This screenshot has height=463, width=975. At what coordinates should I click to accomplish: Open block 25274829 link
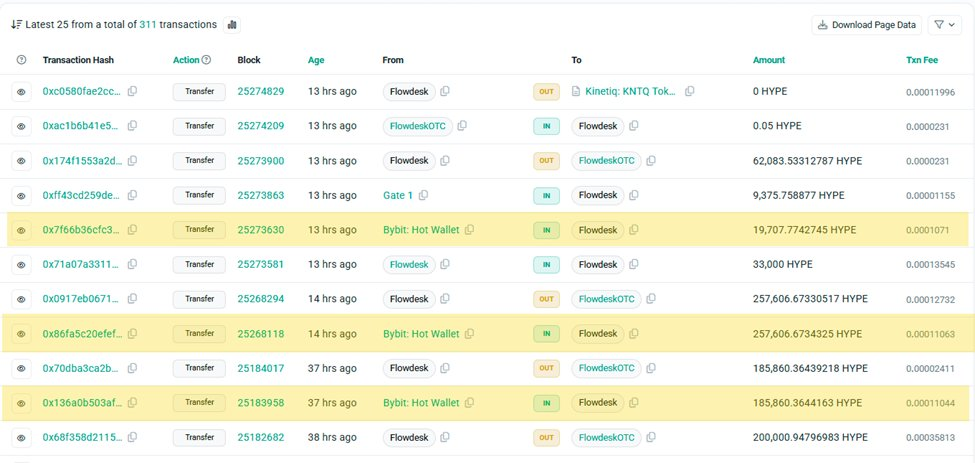click(x=260, y=91)
